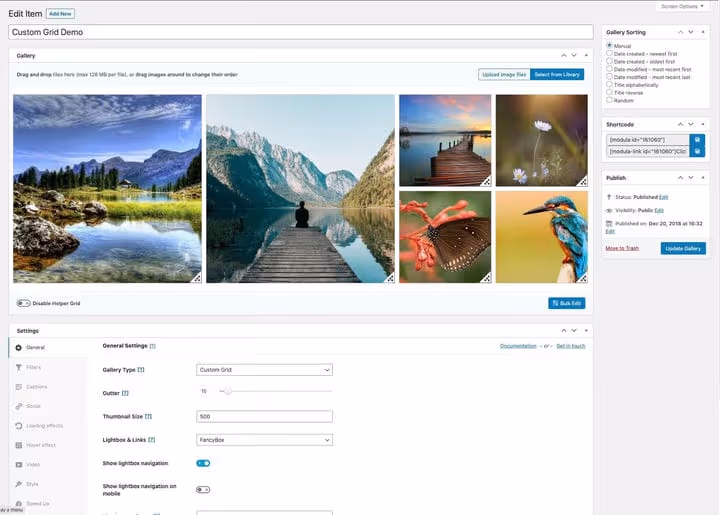This screenshot has width=720, height=515.
Task: Move Settings panel up
Action: 563,330
